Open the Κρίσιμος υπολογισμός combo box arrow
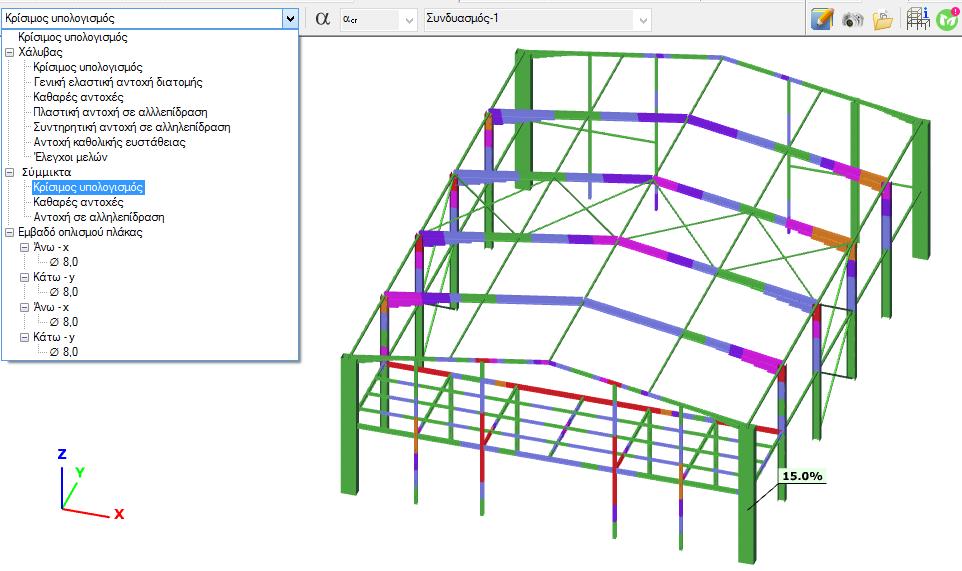 290,18
